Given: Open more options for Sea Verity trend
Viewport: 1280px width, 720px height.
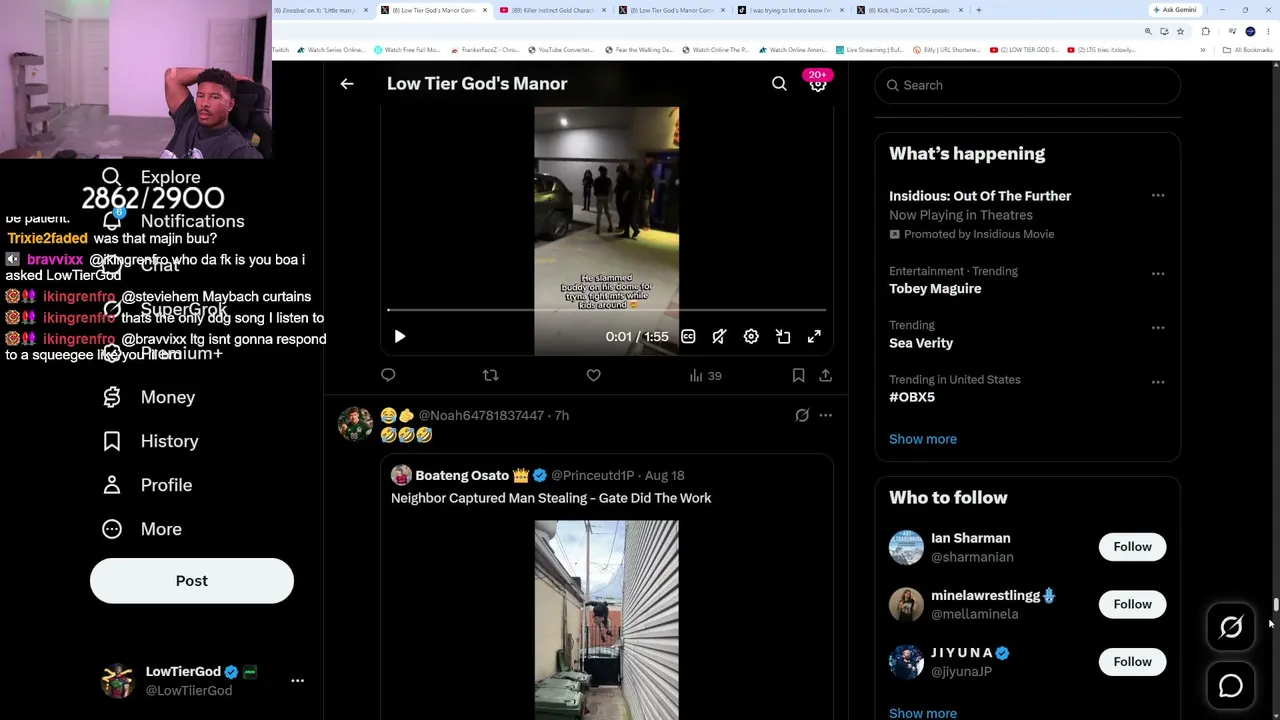Looking at the screenshot, I should 1158,327.
